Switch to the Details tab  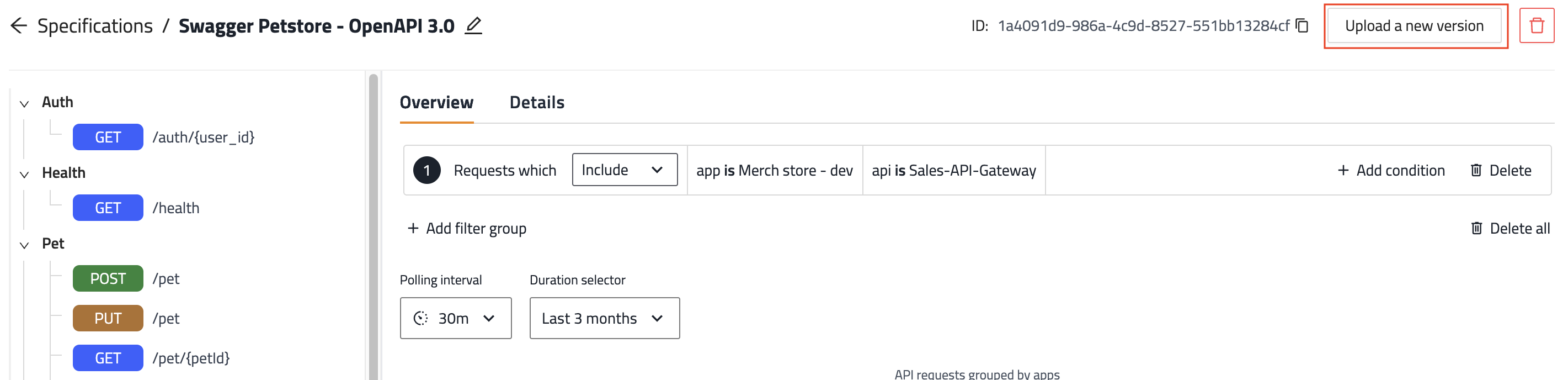click(x=536, y=102)
